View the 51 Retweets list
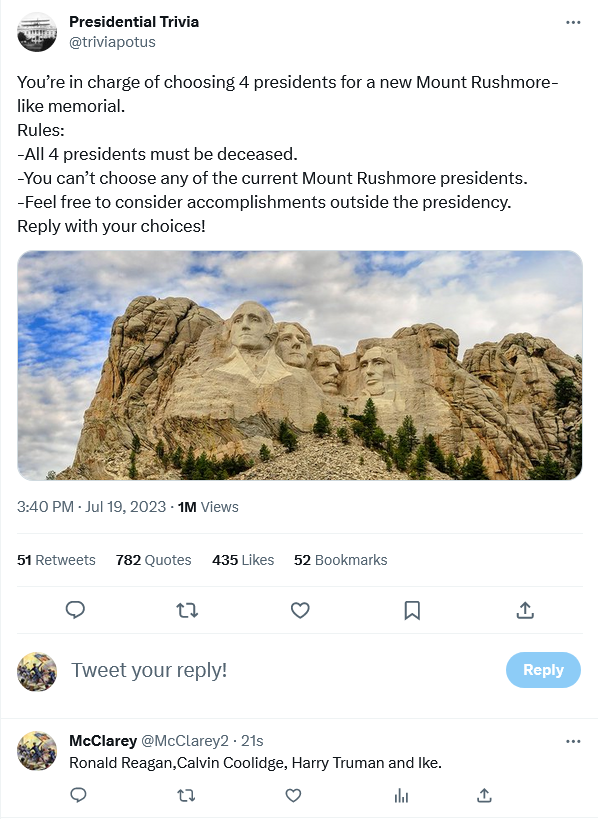Screen dimensions: 598x819 coord(57,559)
